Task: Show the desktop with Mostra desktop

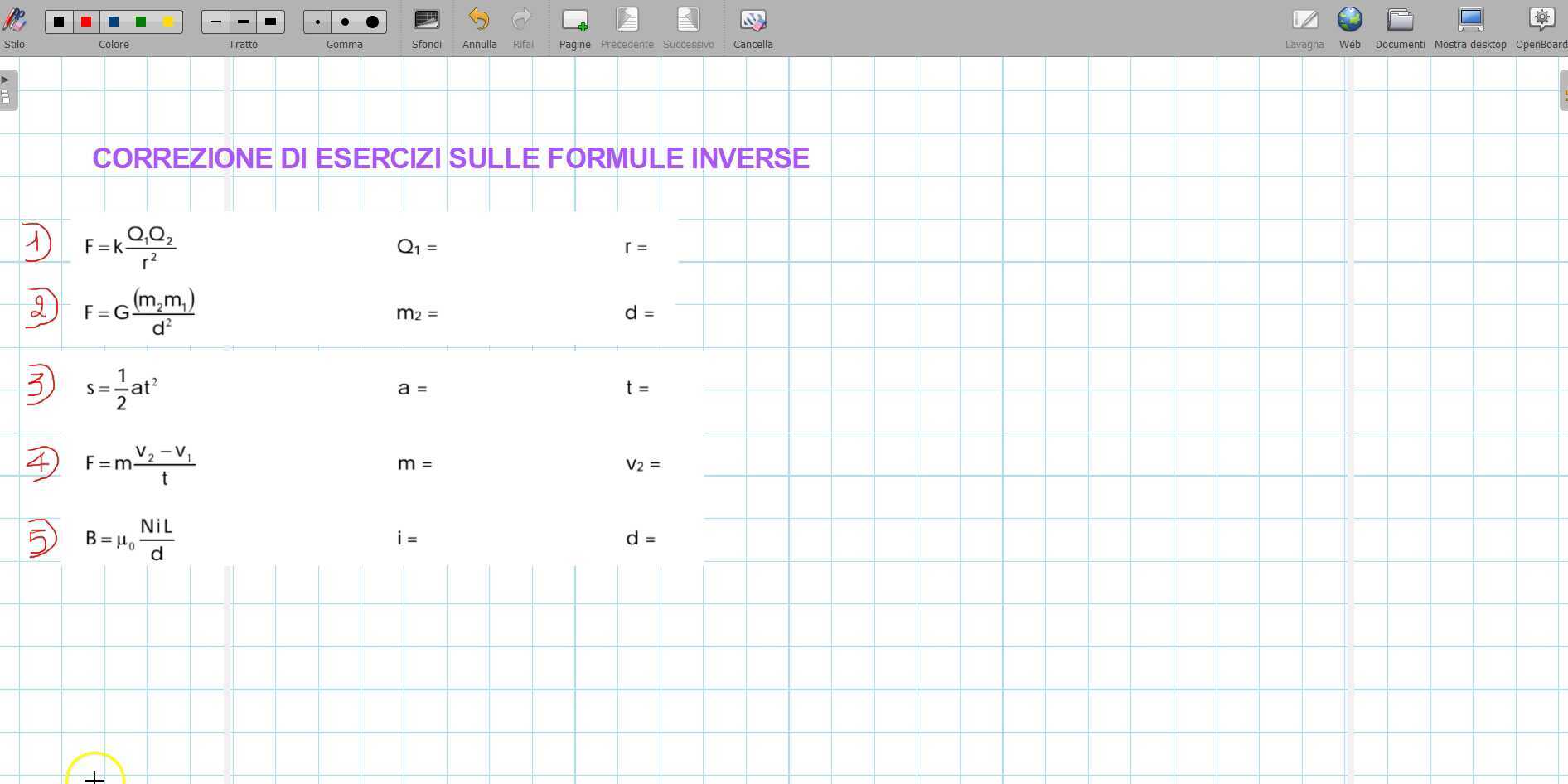Action: pyautogui.click(x=1470, y=22)
